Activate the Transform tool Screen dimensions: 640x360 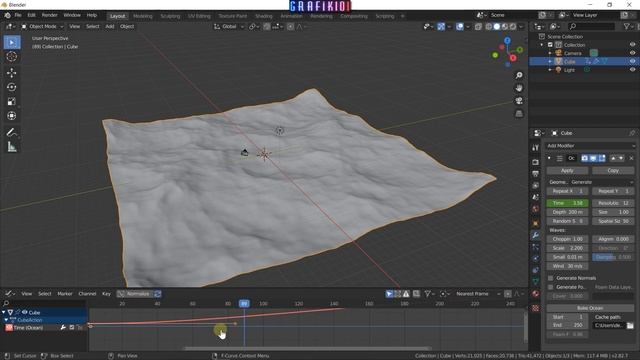pos(12,116)
